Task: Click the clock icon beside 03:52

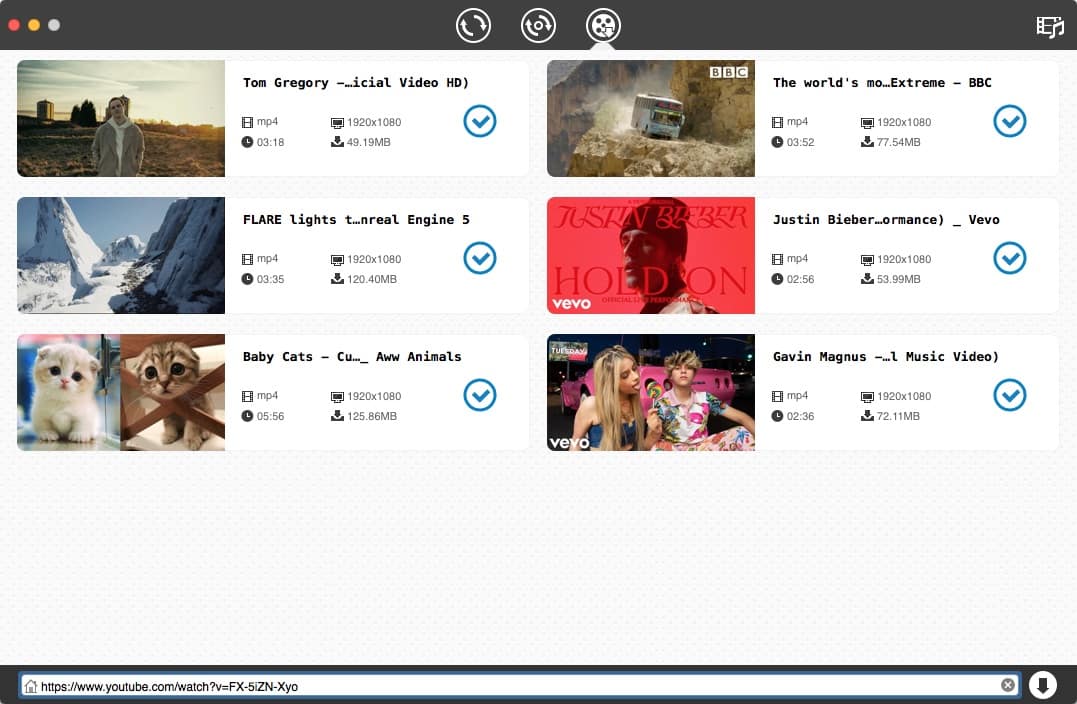Action: click(777, 142)
